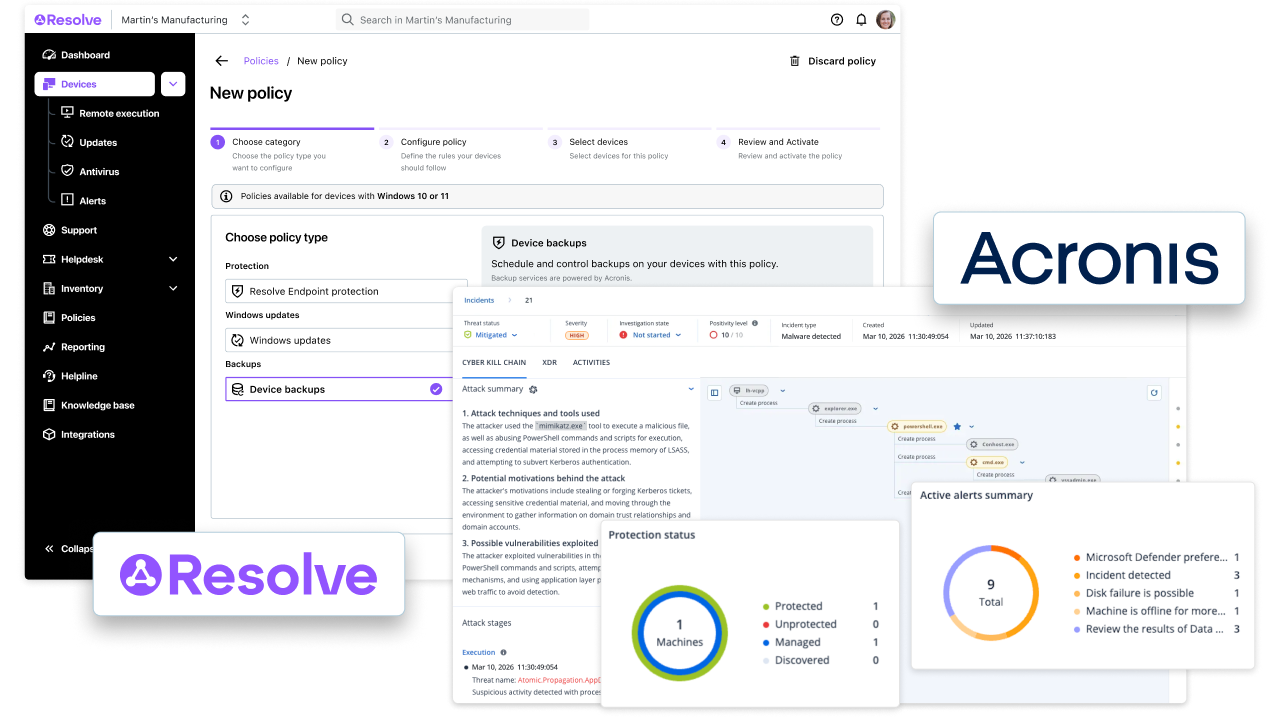Click the search field in Martin's Manufacturing
1280x720 pixels.
463,19
